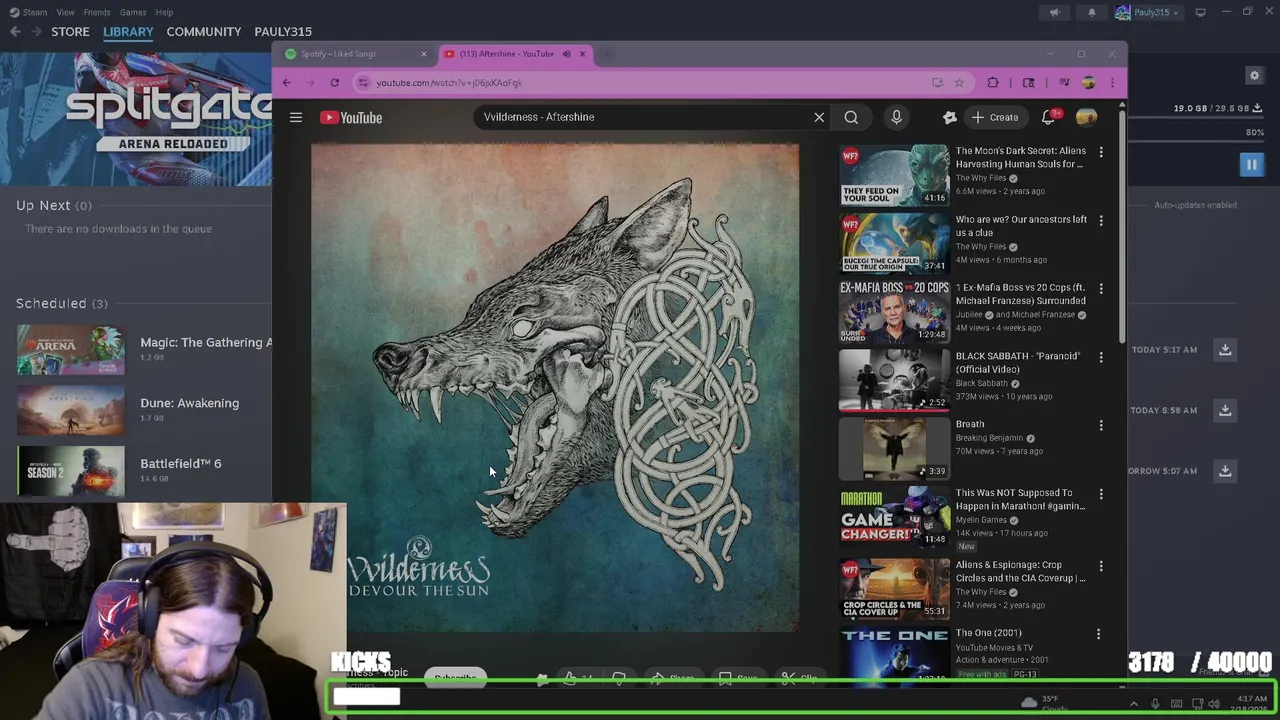Screen dimensions: 1280x720
Task: Click the browser address bar URL
Action: click(x=449, y=83)
